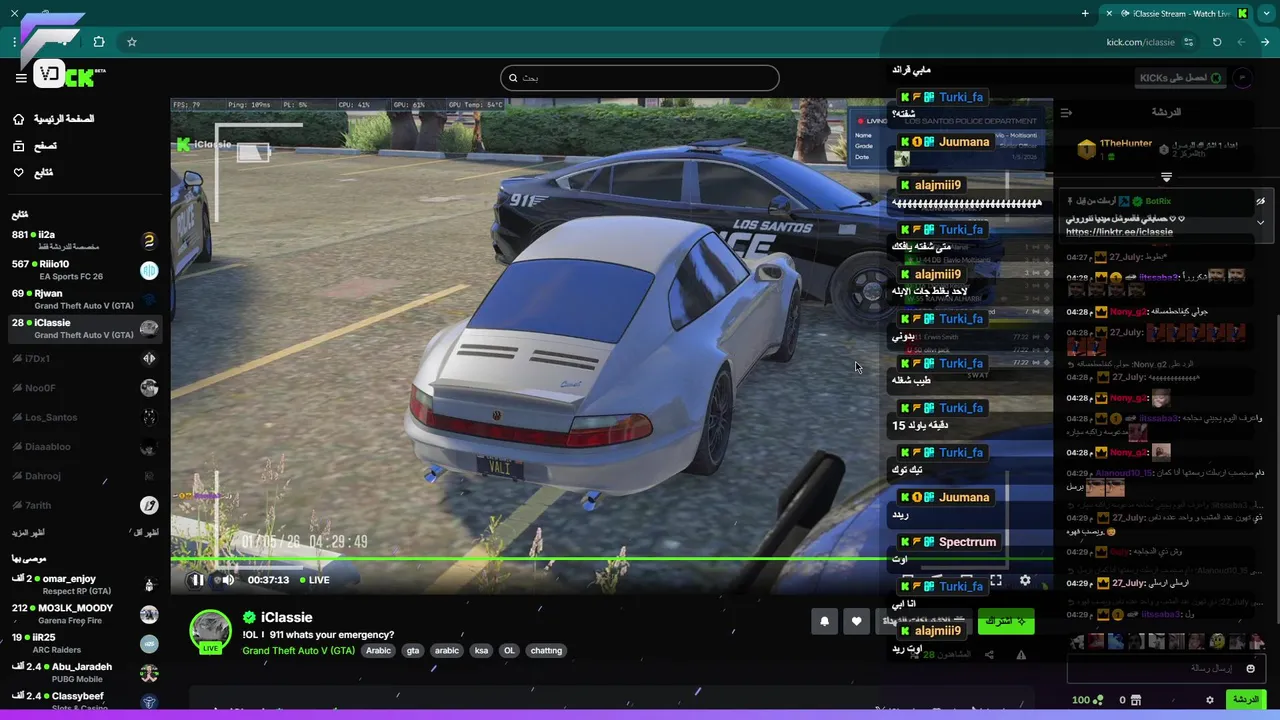The height and width of the screenshot is (720, 1280).
Task: Open recommended channel Classybeef
Action: point(85,701)
